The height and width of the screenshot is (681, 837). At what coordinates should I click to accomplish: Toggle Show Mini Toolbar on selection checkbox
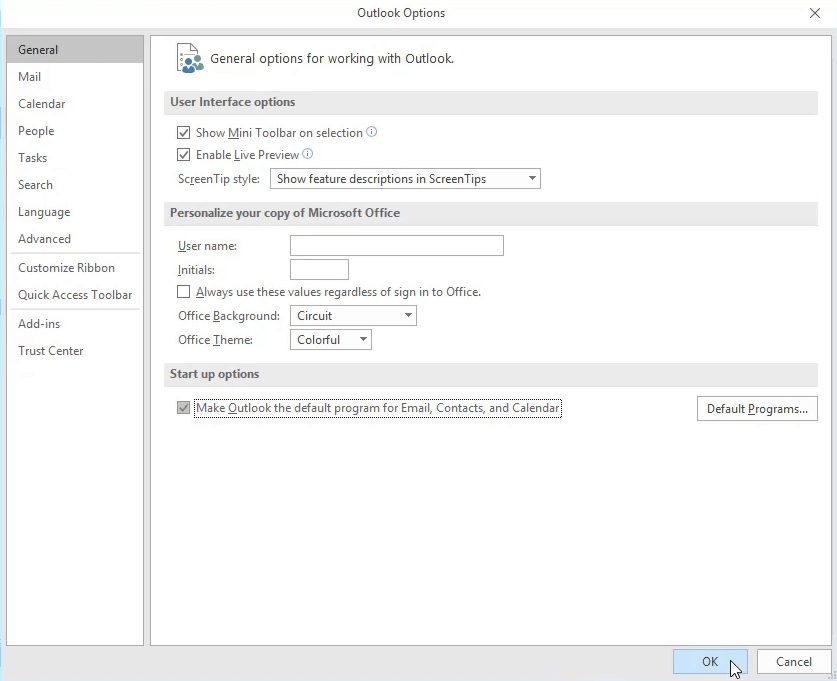click(x=183, y=132)
